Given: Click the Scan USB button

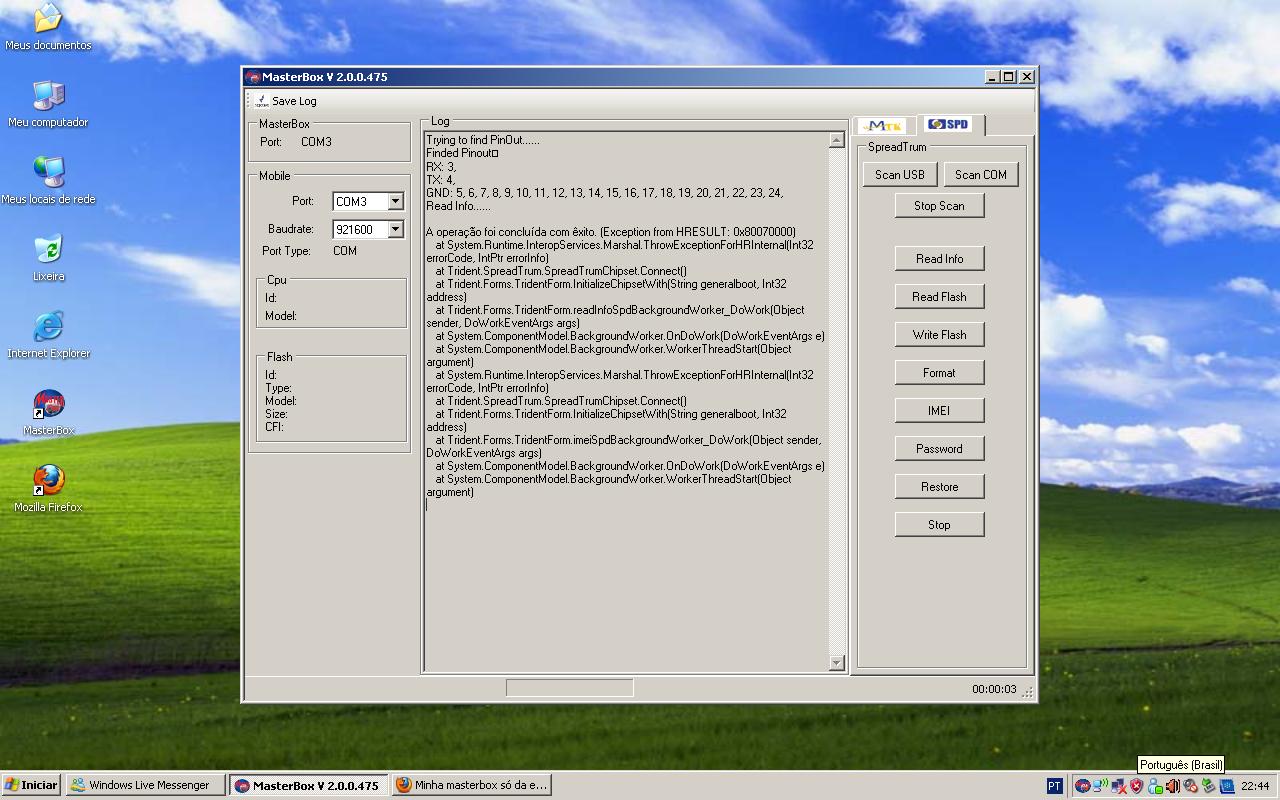Looking at the screenshot, I should 900,174.
